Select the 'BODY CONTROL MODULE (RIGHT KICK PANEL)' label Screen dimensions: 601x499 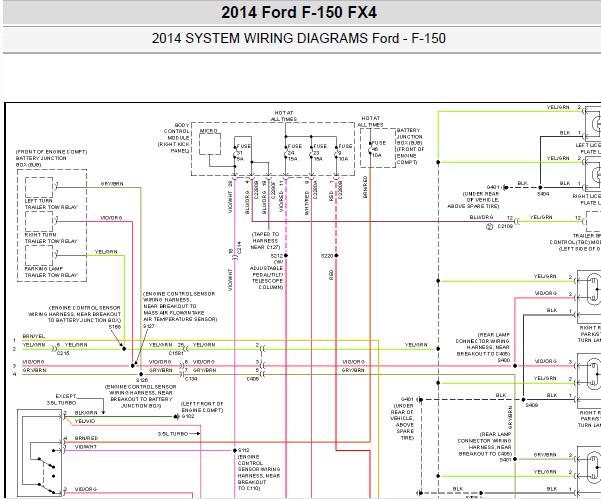pyautogui.click(x=174, y=138)
